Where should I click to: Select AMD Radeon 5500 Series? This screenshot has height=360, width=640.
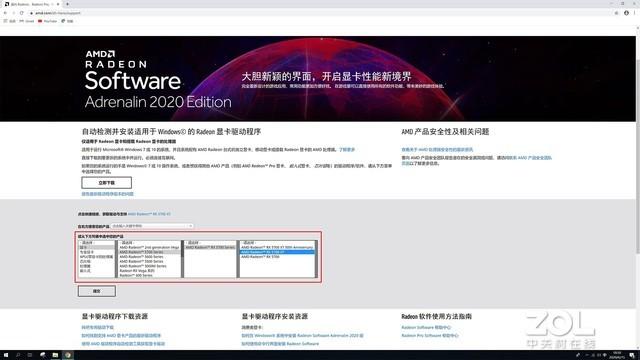click(149, 261)
